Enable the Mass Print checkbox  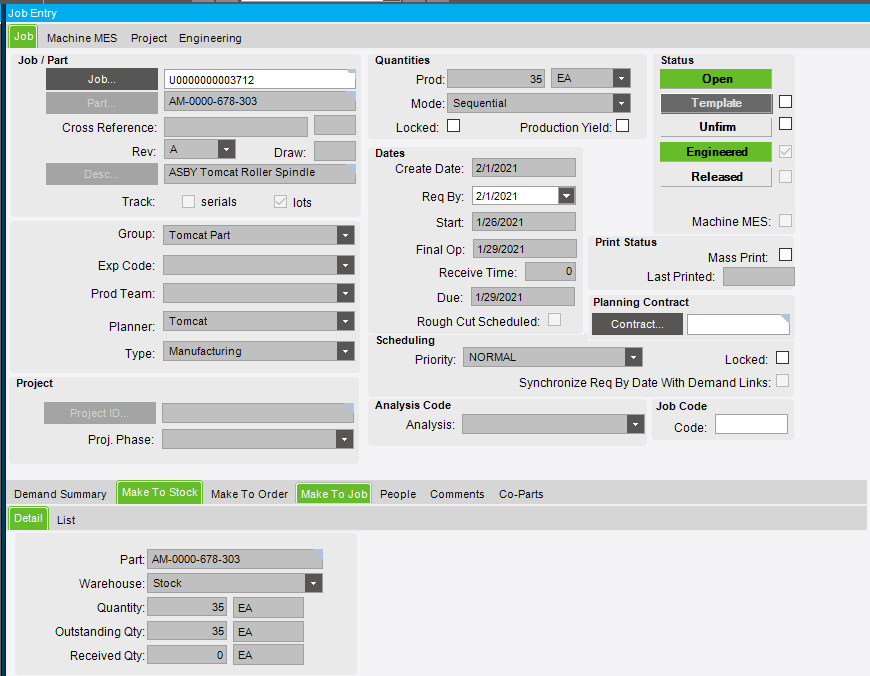point(785,255)
